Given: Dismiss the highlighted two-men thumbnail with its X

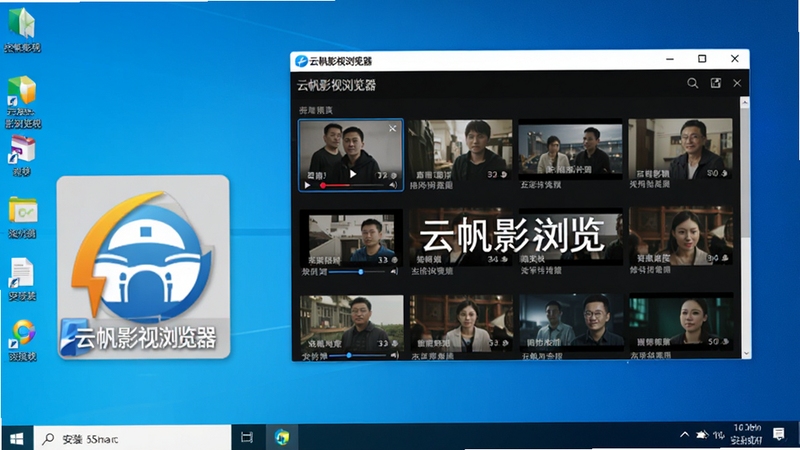Looking at the screenshot, I should (392, 129).
